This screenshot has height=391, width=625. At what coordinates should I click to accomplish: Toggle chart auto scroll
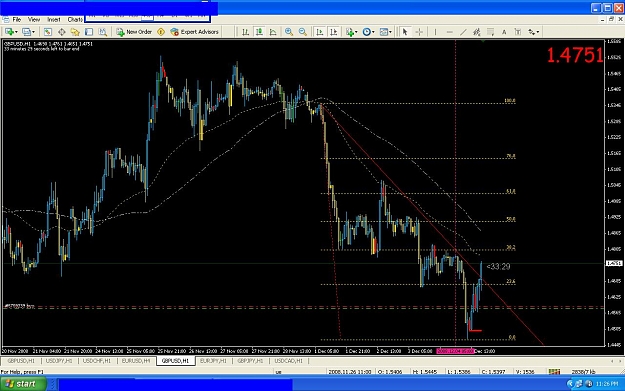(320, 32)
